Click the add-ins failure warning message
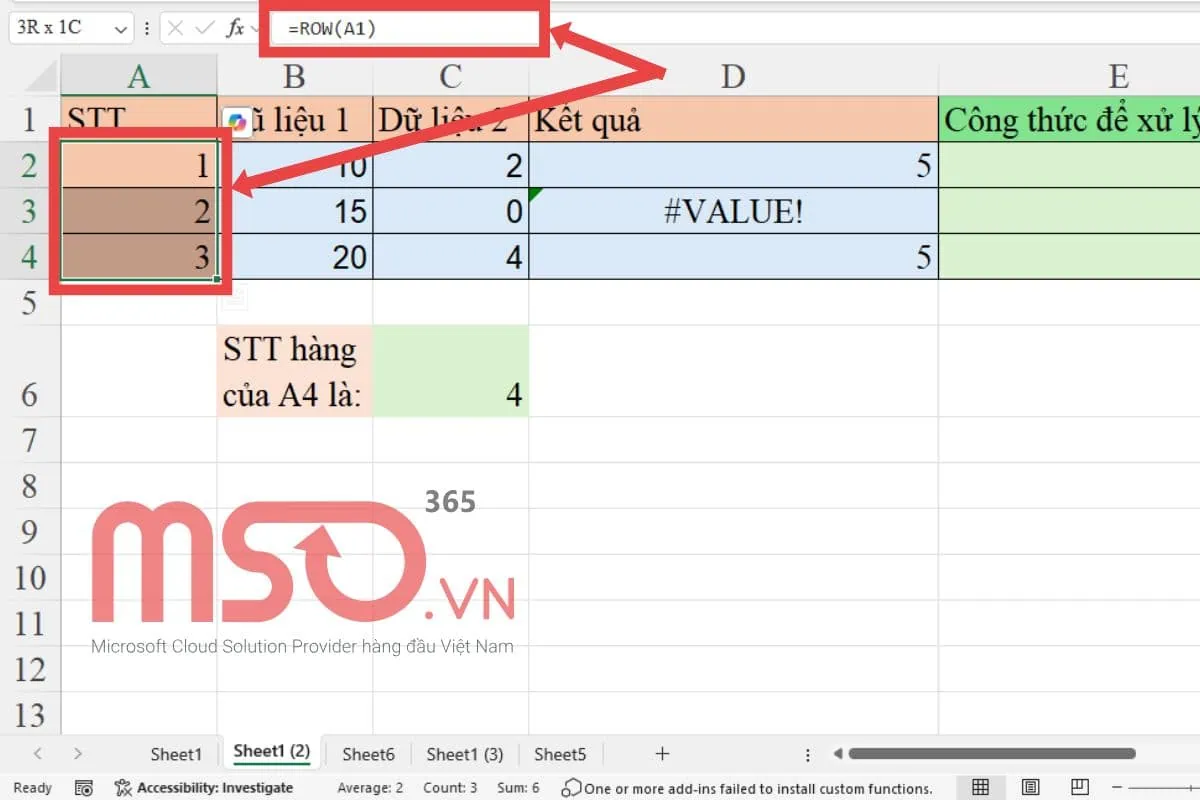The width and height of the screenshot is (1200, 800). click(x=750, y=788)
